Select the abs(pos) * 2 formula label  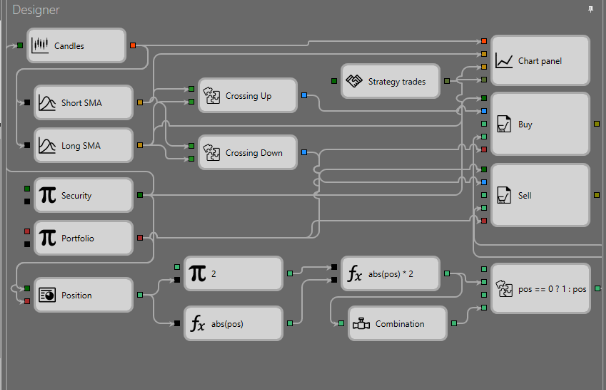pyautogui.click(x=391, y=274)
